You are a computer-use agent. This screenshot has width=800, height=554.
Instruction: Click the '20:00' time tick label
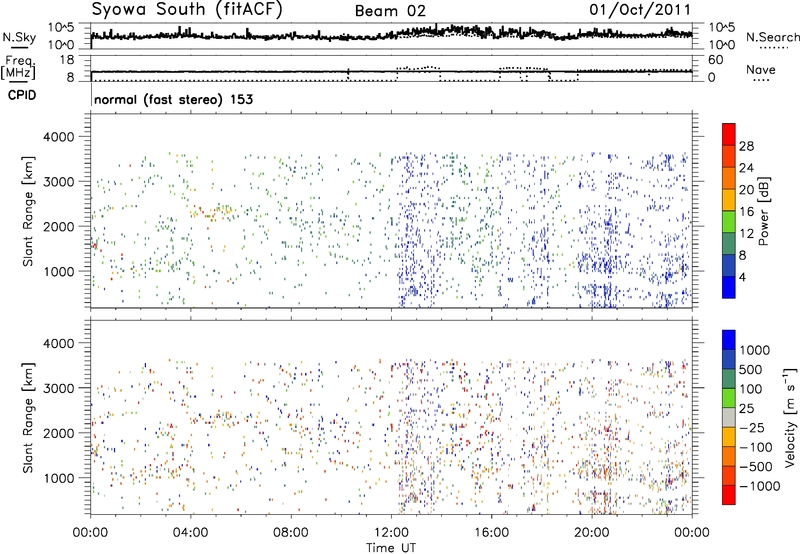[x=591, y=533]
